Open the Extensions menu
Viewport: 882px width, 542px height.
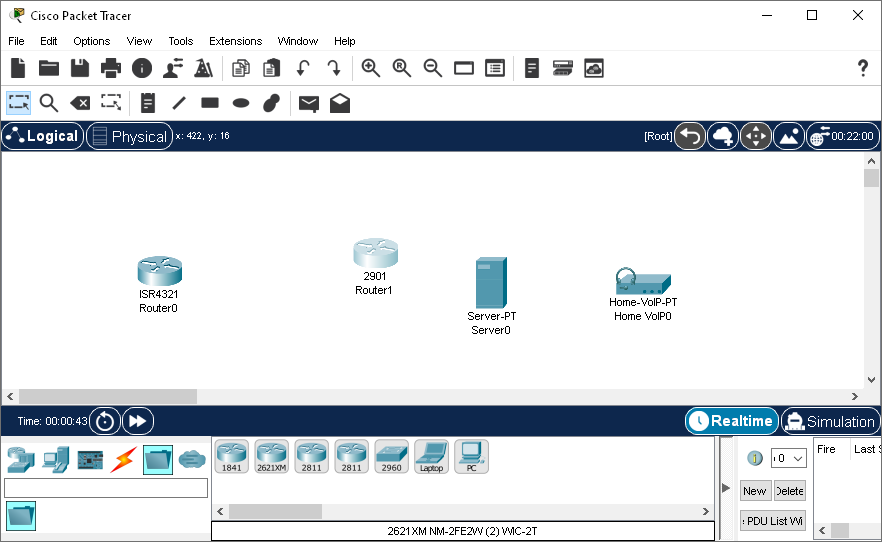[235, 41]
